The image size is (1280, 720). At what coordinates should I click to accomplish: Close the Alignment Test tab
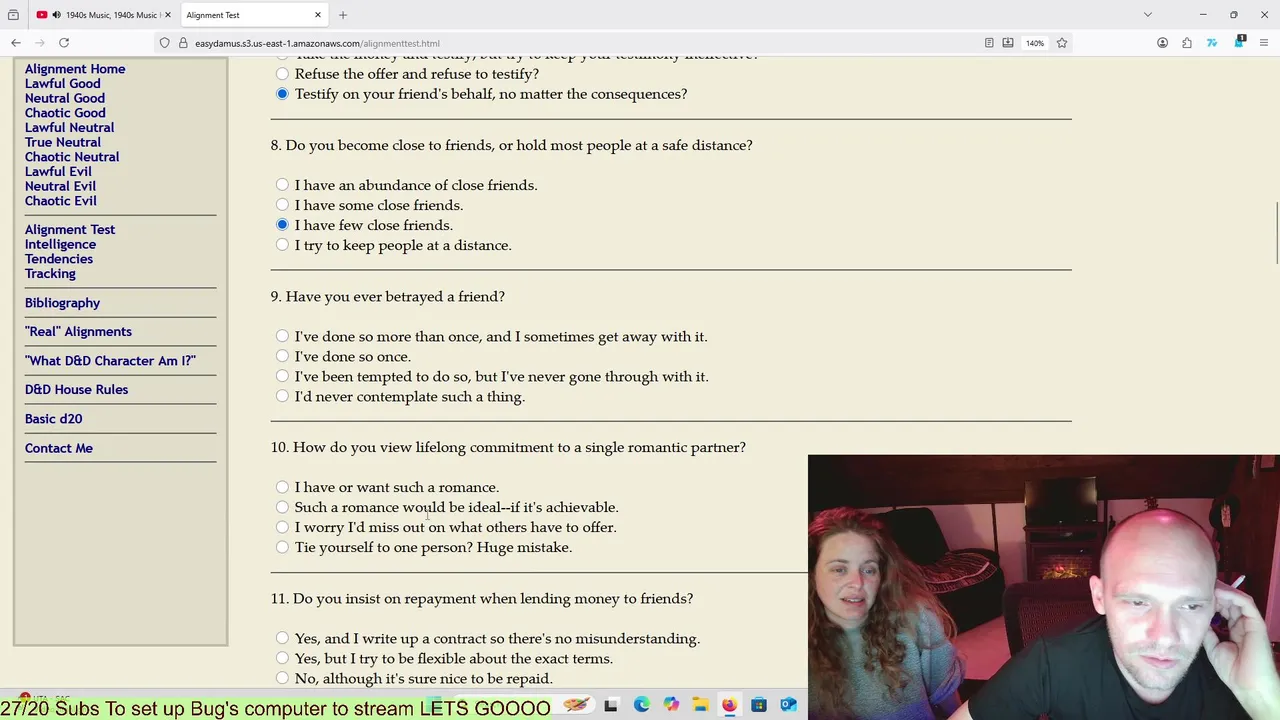[318, 15]
